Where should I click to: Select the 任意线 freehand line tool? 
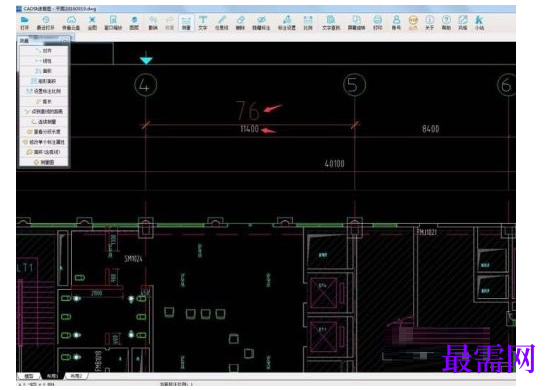(222, 23)
